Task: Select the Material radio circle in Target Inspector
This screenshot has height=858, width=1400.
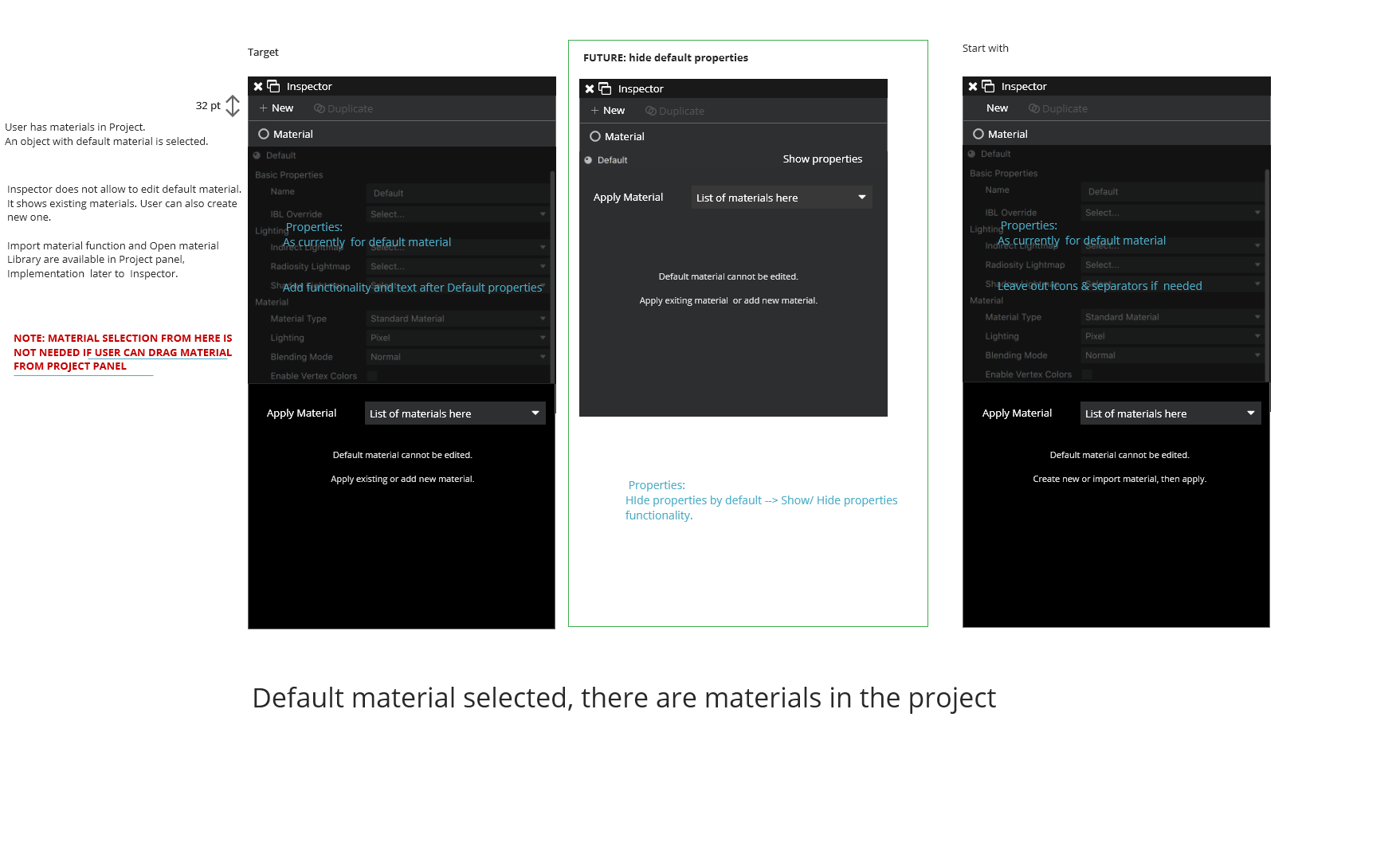Action: pos(264,134)
